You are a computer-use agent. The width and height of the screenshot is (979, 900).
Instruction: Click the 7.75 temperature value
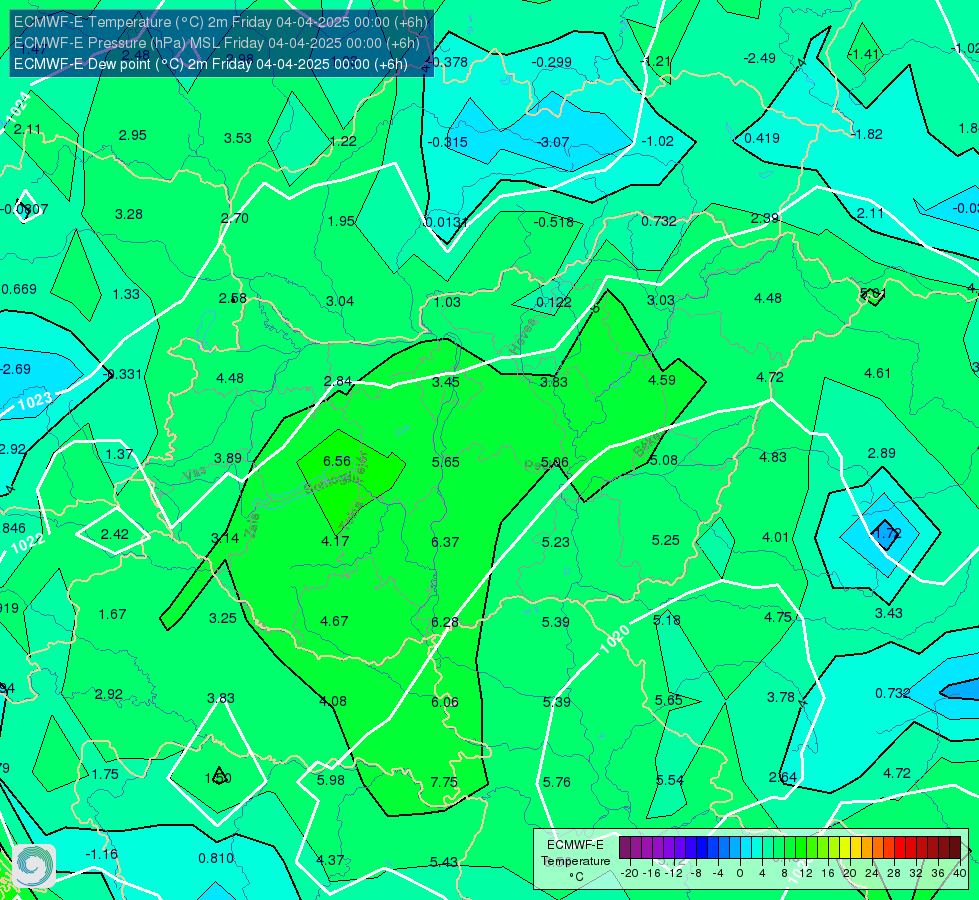pyautogui.click(x=444, y=782)
